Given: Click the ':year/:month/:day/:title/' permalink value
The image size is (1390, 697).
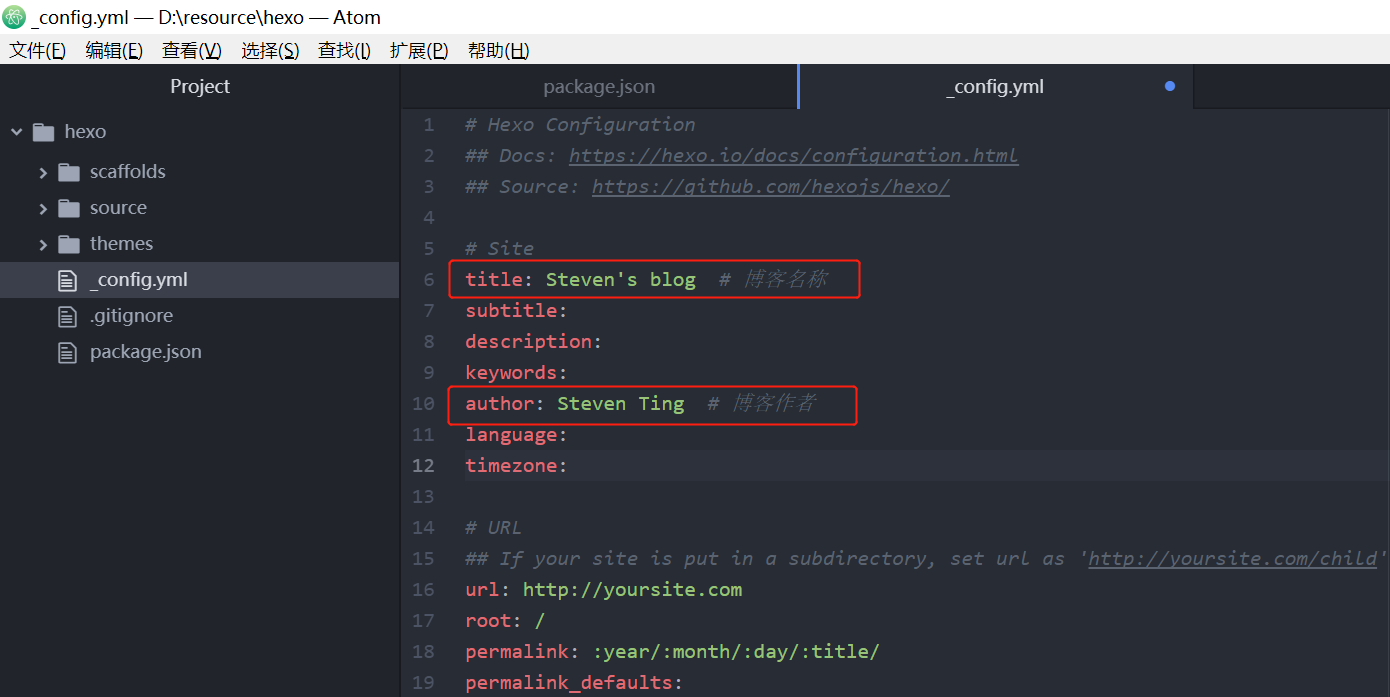Looking at the screenshot, I should click(x=735, y=652).
